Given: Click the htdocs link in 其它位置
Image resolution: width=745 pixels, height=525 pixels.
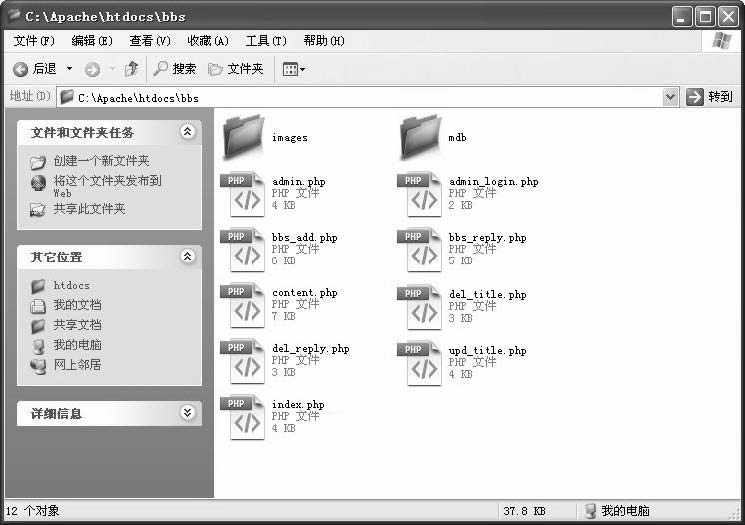Looking at the screenshot, I should (x=72, y=286).
